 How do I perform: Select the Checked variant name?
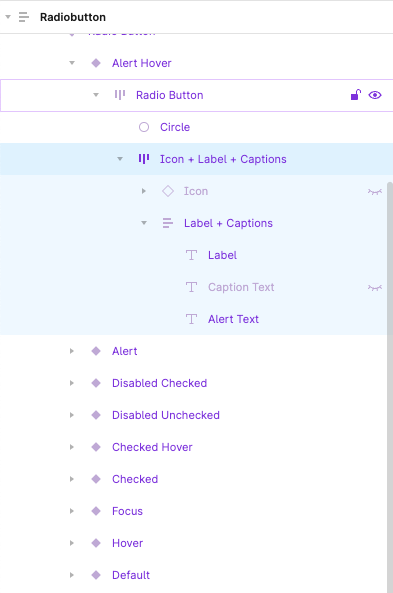[x=135, y=479]
